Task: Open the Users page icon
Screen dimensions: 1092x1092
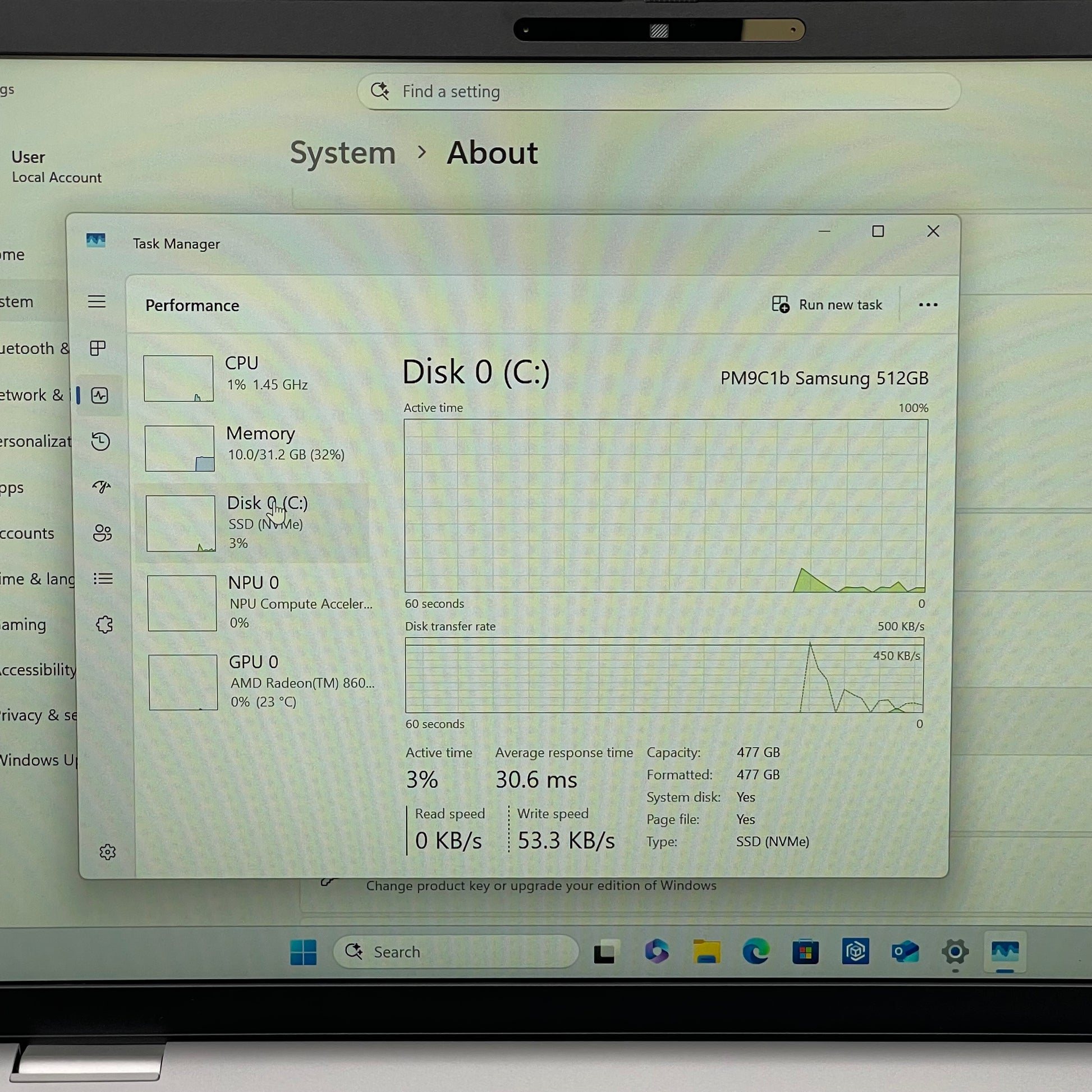Action: 102,533
